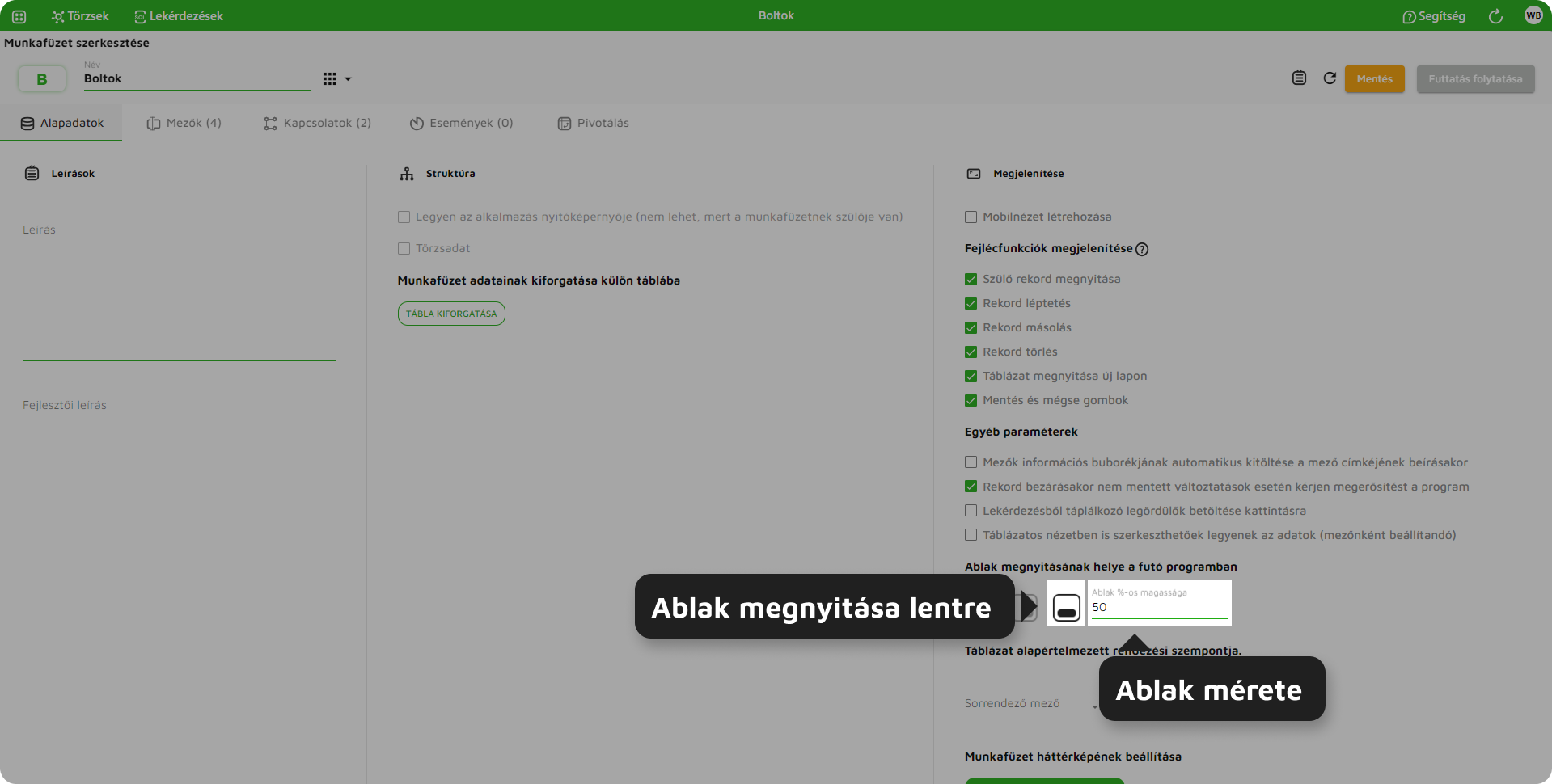Uncheck Táblázat megnyitása új lapon
1552x784 pixels.
click(971, 376)
